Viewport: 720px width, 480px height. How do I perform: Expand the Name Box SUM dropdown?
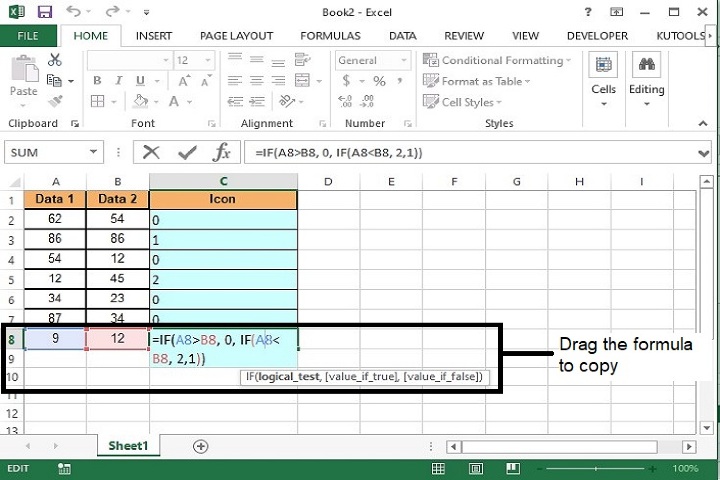[94, 152]
